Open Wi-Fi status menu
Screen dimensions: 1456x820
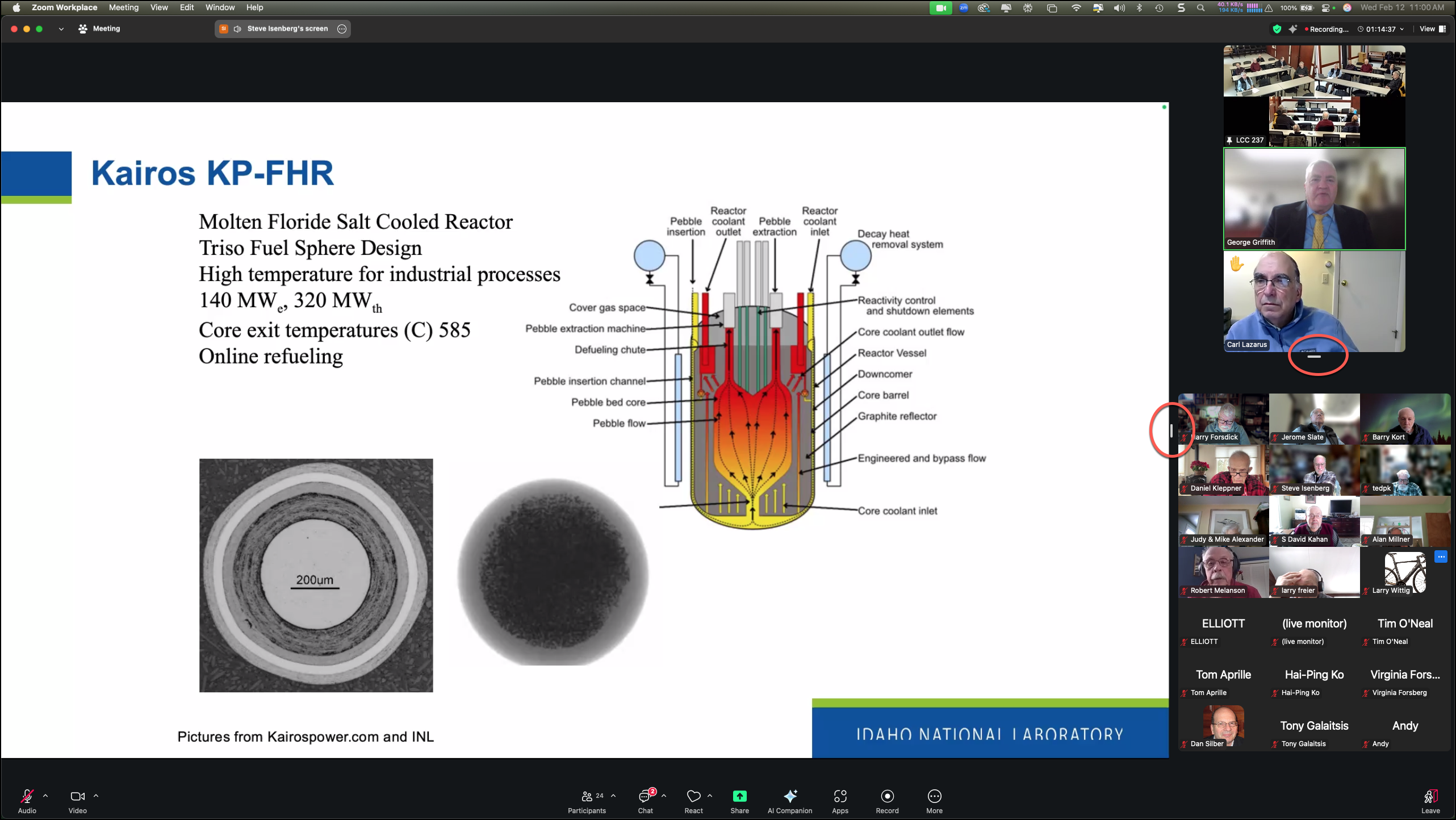[x=1076, y=7]
